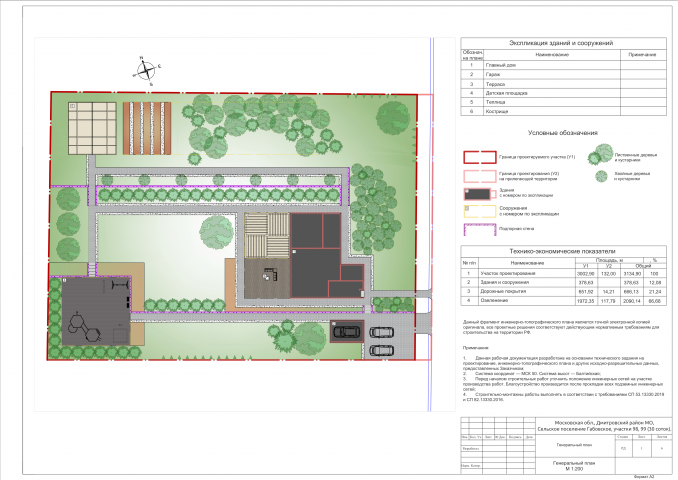Click the north compass rose symbol
The width and height of the screenshot is (678, 480).
(147, 71)
